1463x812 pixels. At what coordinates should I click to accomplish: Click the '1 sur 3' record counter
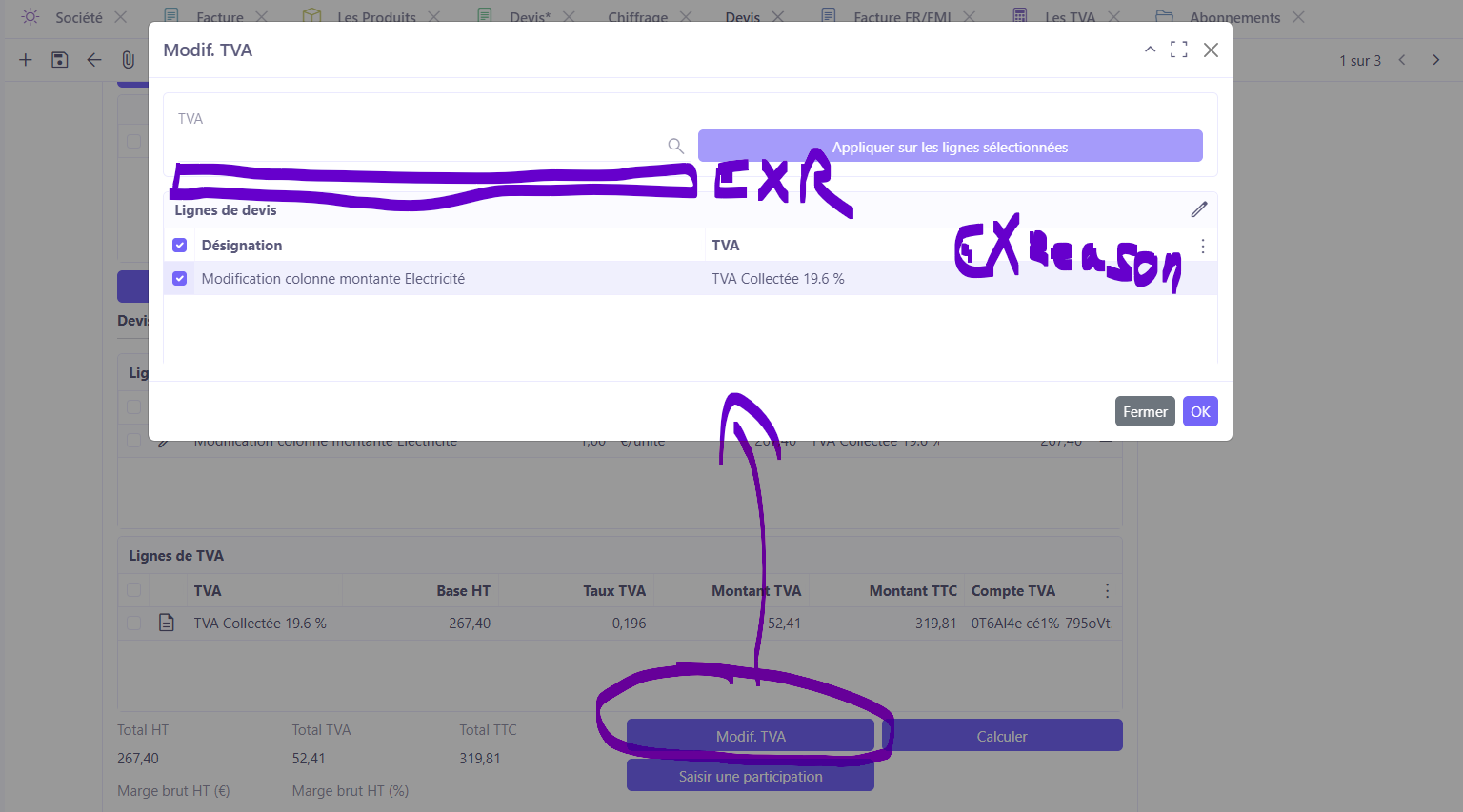click(x=1360, y=60)
